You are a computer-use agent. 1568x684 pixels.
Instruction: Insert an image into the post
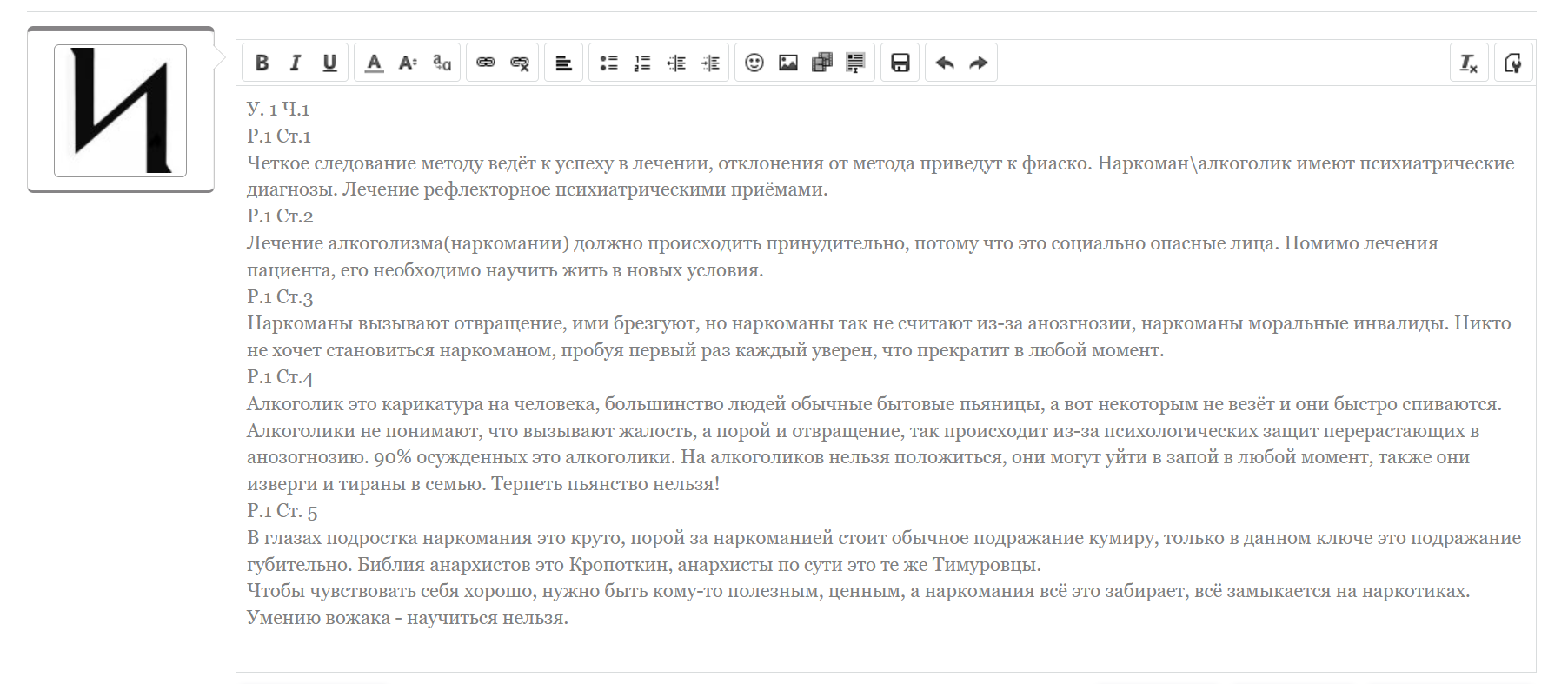788,63
